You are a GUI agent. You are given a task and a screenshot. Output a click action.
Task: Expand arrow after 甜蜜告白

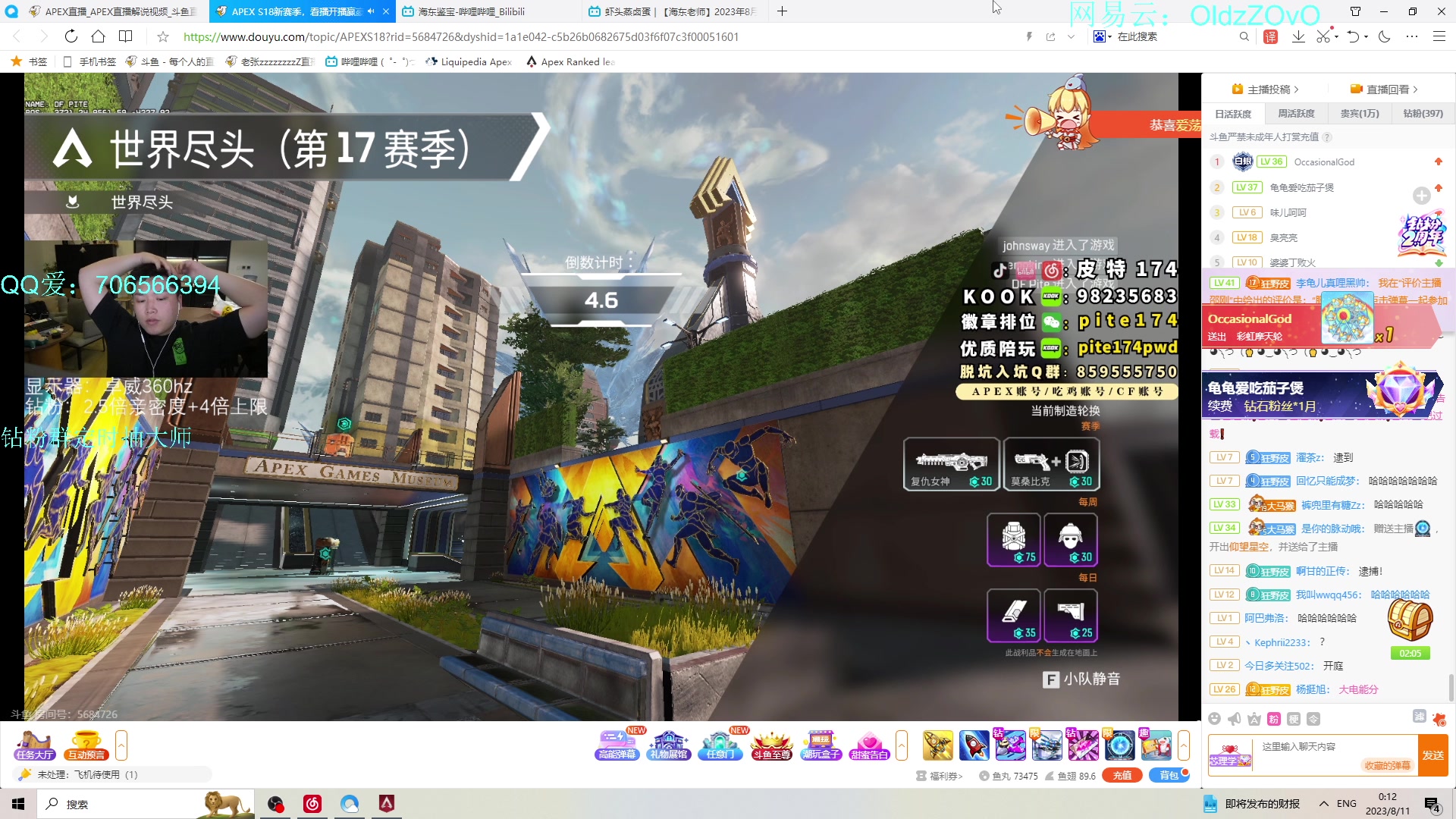coord(902,745)
